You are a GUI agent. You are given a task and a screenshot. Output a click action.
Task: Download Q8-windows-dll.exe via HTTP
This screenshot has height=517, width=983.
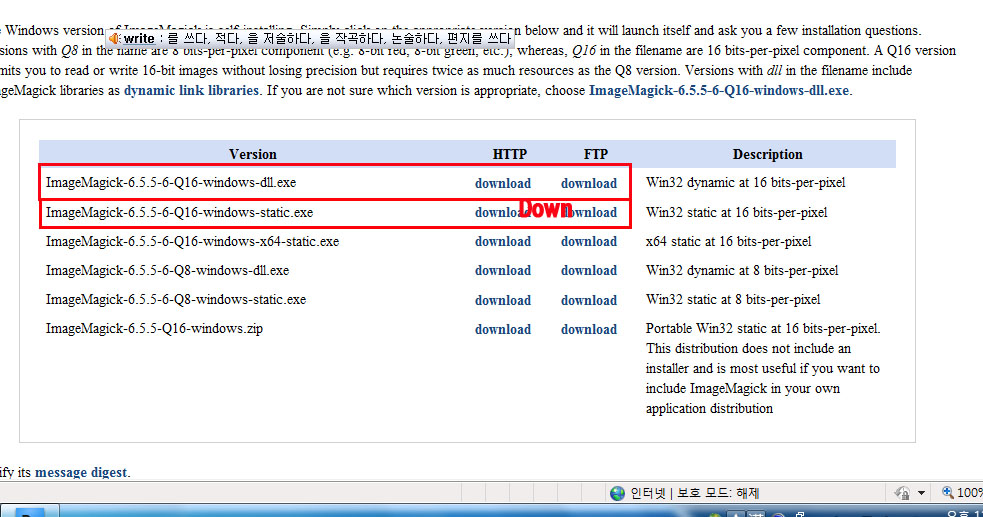[x=502, y=270]
